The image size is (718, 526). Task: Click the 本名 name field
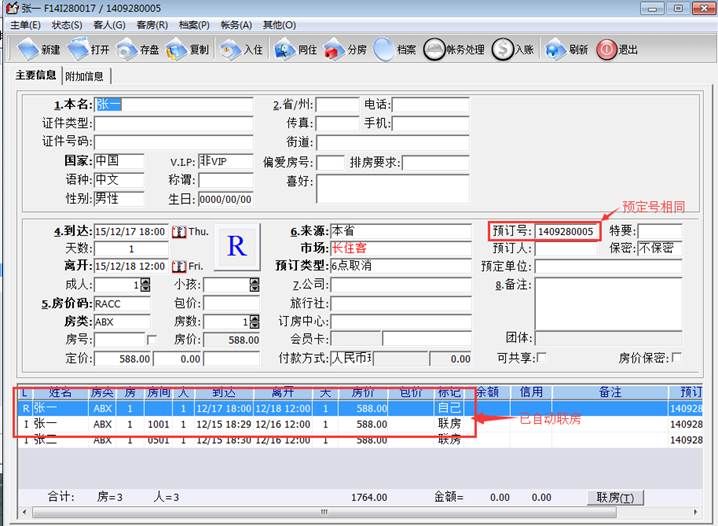(174, 105)
